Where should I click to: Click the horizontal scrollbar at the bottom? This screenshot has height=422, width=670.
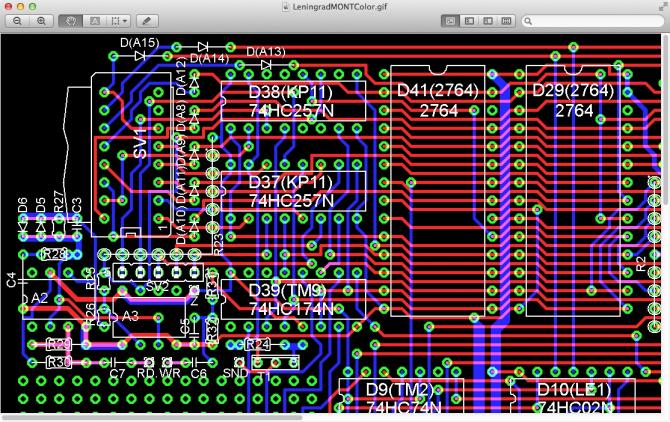click(150, 417)
